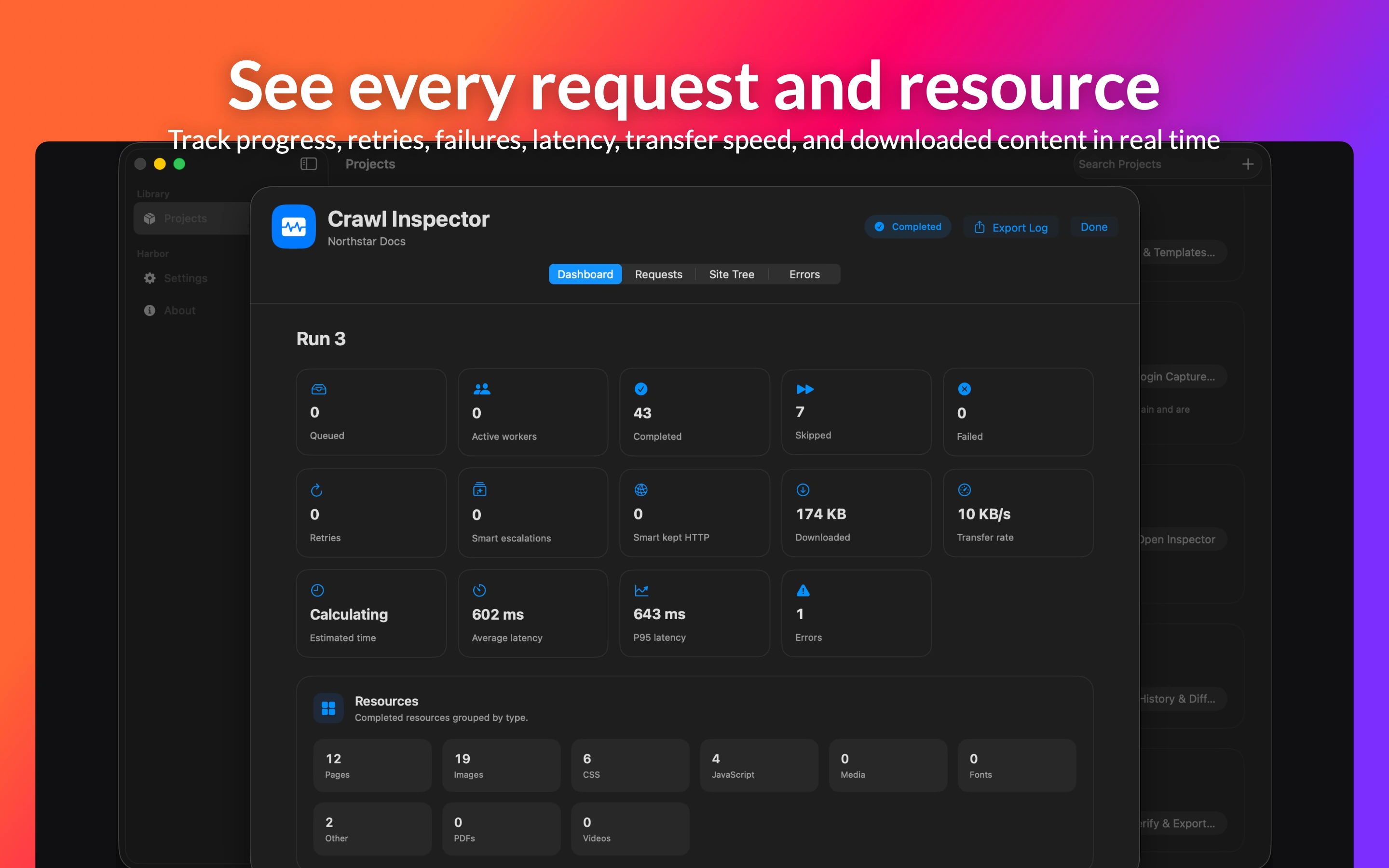Toggle the sidebar panel icon

309,164
